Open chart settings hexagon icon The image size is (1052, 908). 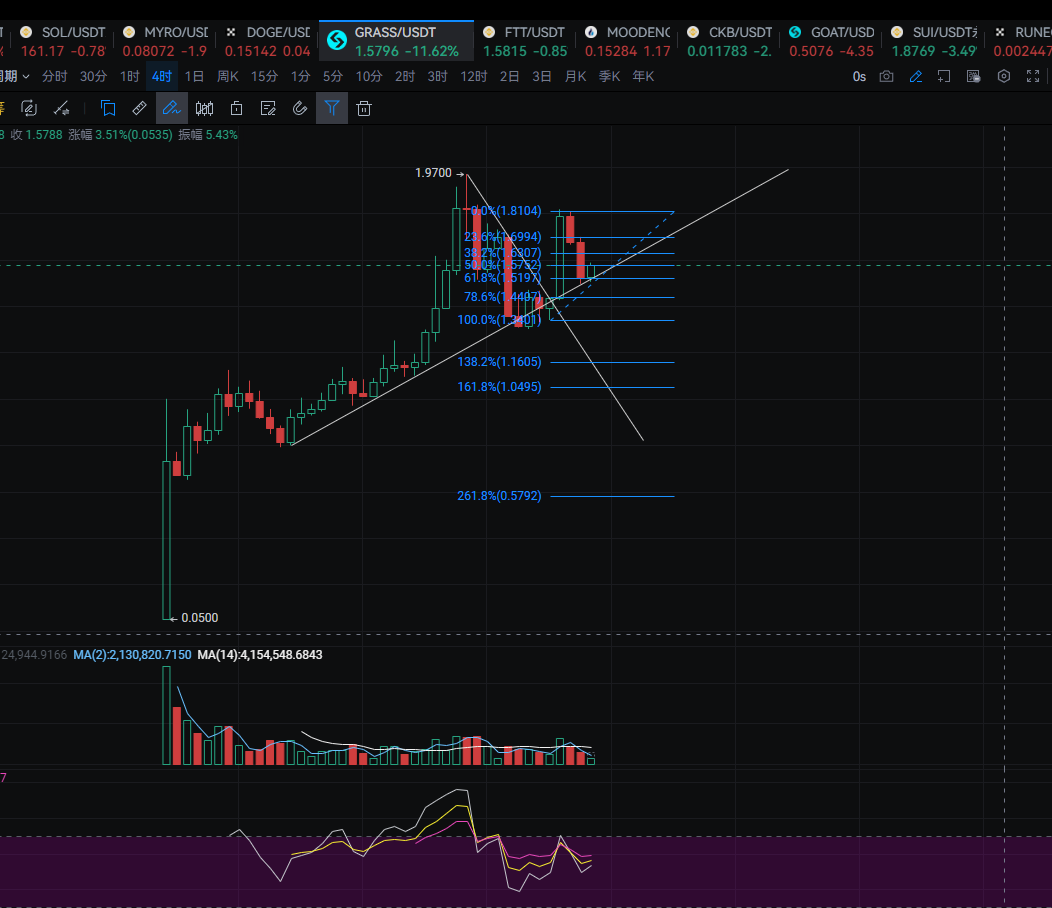coord(1004,77)
